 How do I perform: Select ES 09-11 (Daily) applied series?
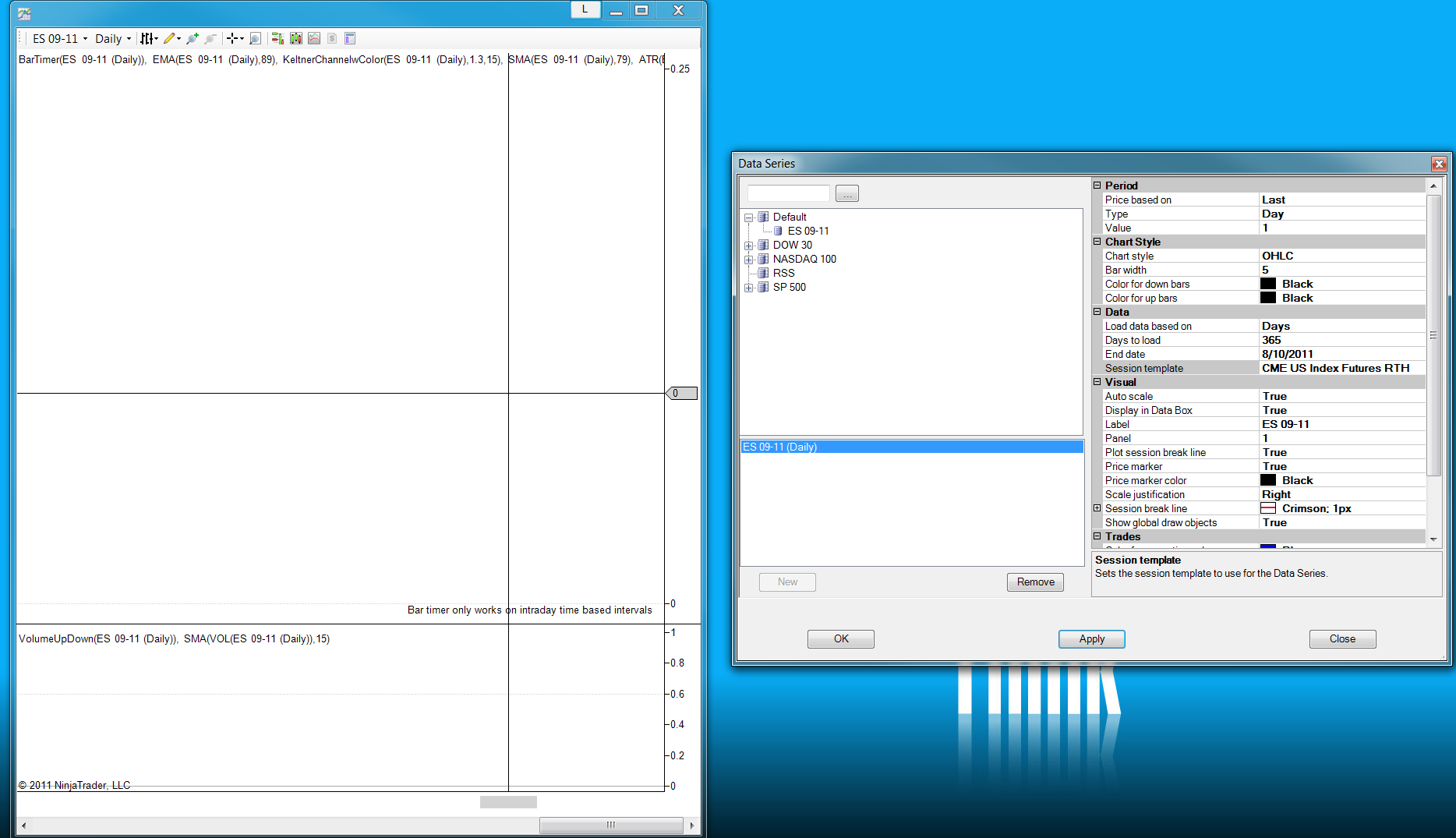click(x=912, y=447)
